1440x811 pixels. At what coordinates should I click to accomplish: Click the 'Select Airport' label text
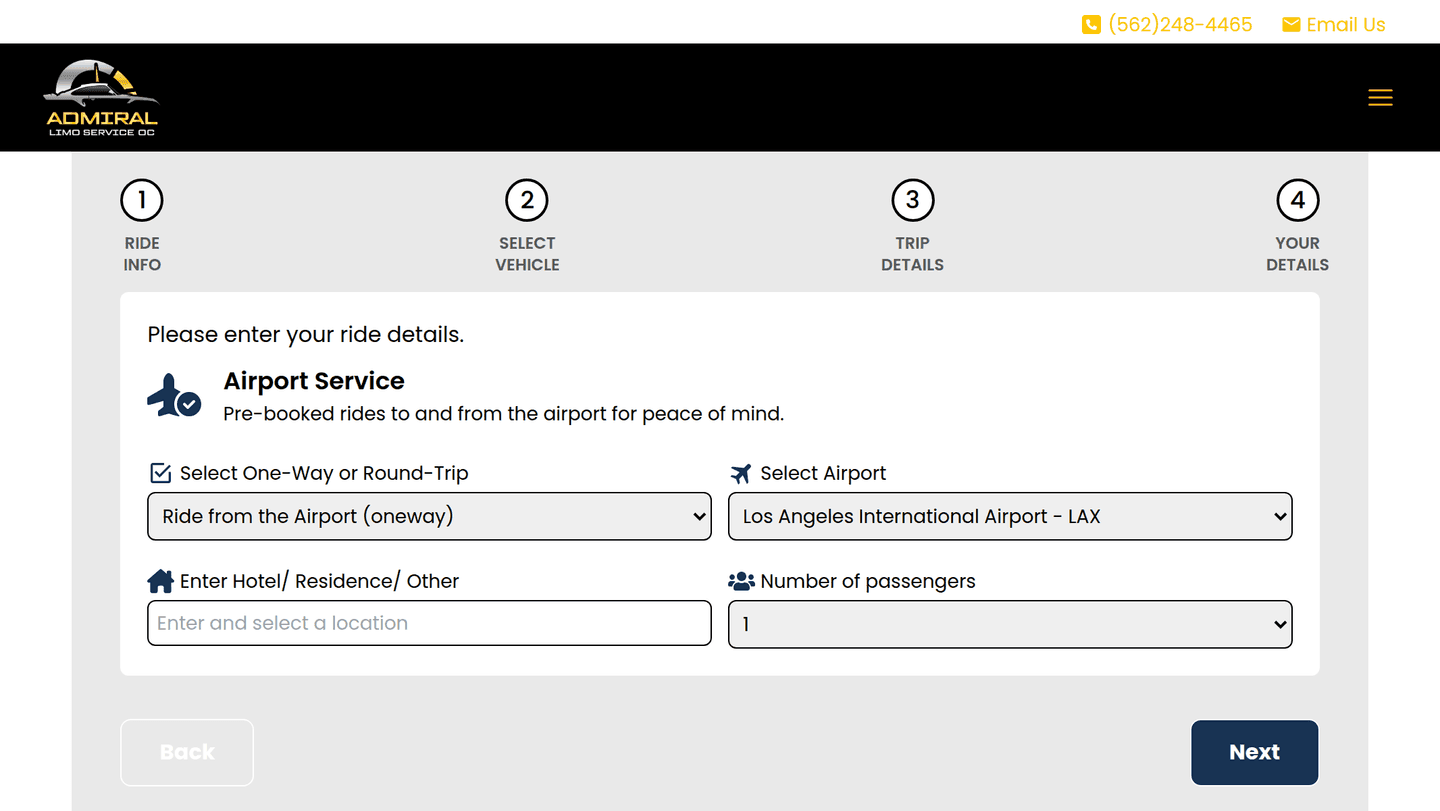click(823, 473)
